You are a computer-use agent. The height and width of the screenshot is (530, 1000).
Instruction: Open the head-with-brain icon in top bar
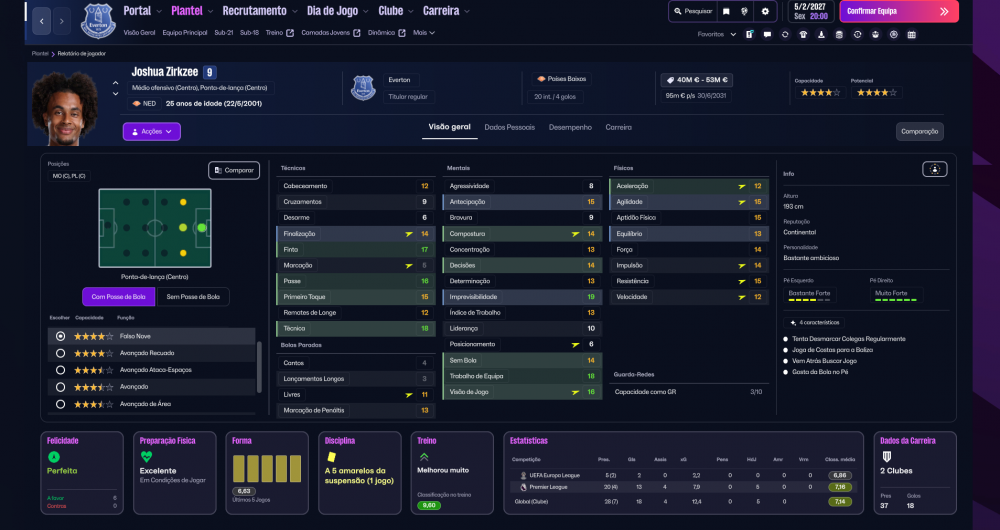pos(744,11)
